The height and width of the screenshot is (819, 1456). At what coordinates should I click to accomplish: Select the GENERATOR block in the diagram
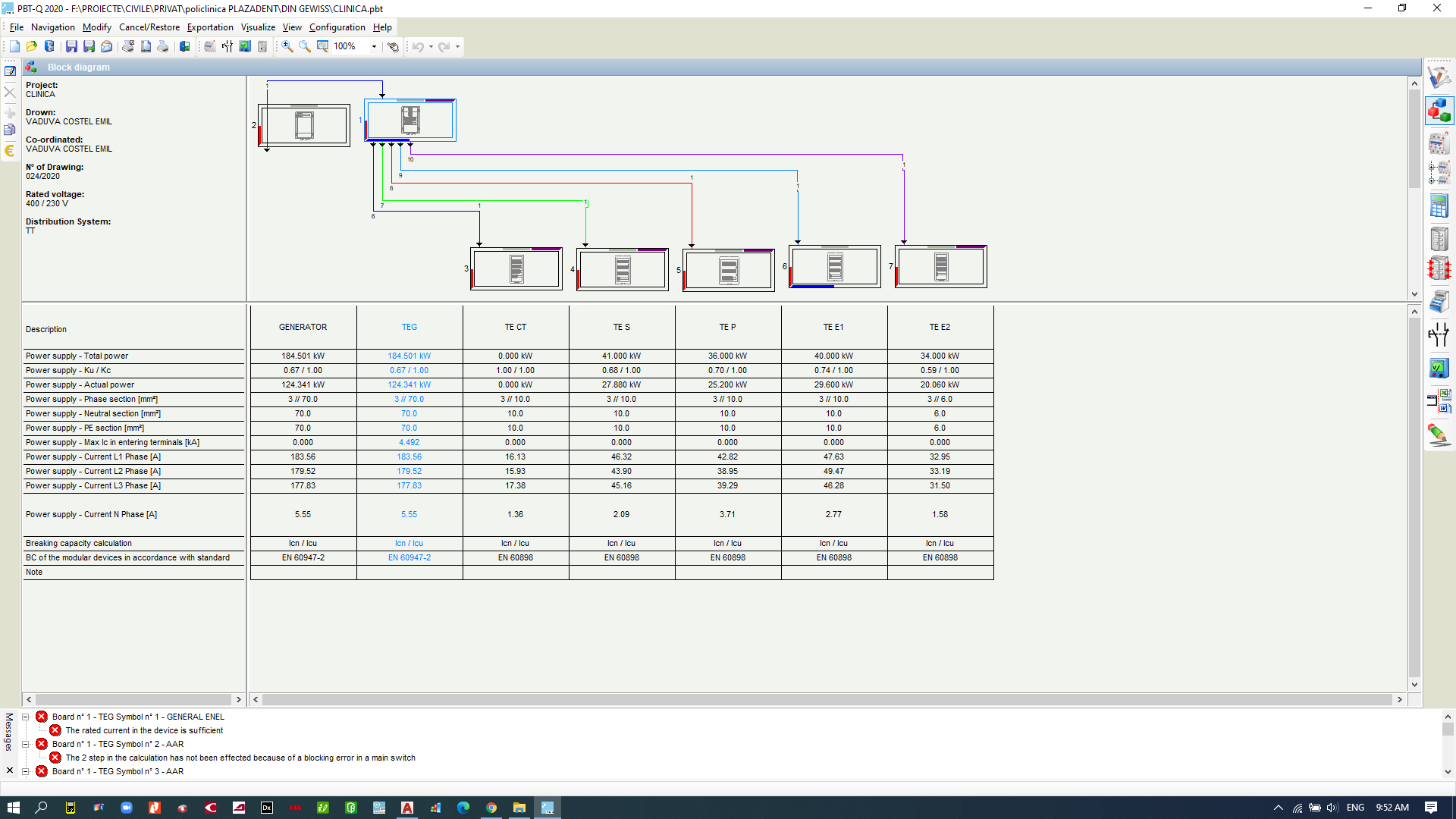tap(304, 125)
